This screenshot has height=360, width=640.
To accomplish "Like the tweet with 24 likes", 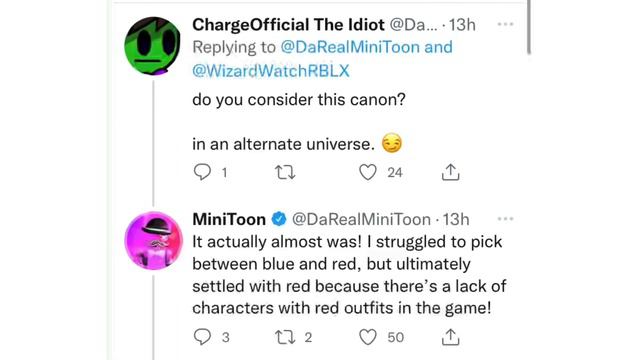I will pos(368,172).
